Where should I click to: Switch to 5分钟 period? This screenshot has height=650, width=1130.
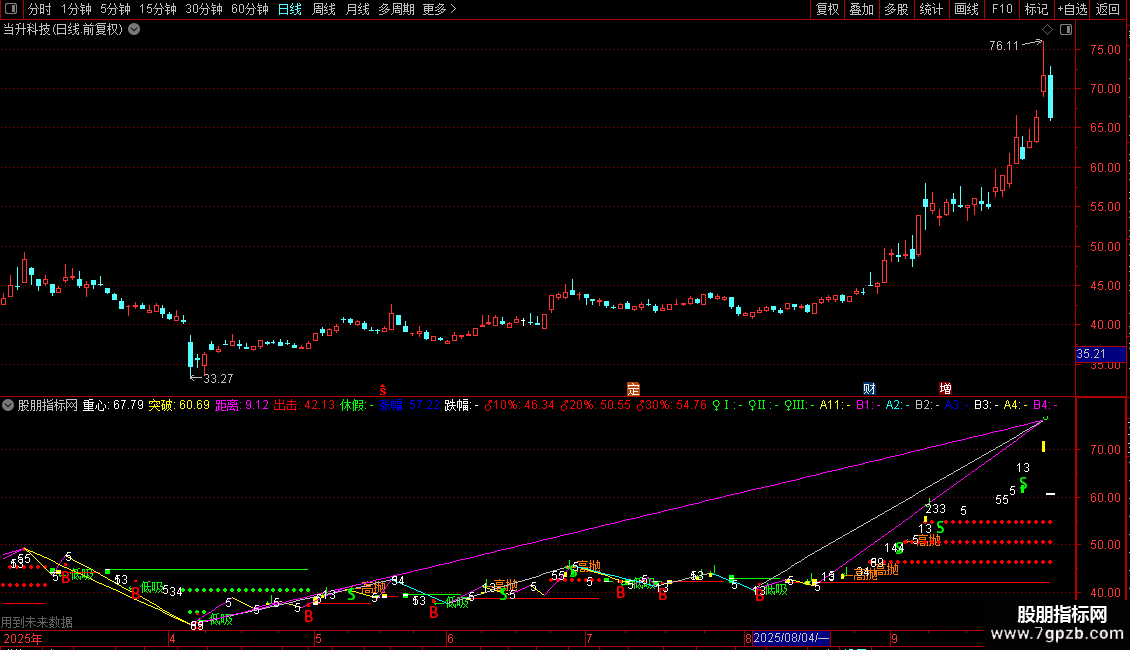115,9
